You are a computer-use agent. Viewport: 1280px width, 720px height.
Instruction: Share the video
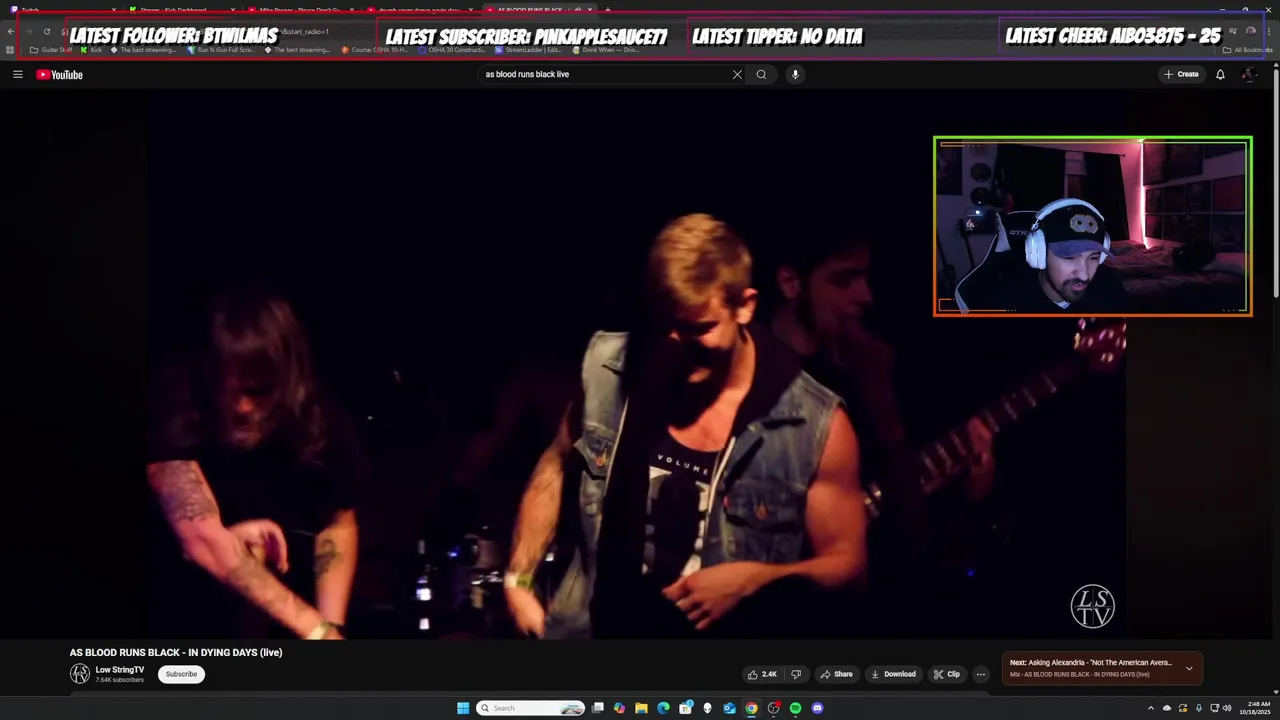(x=836, y=674)
